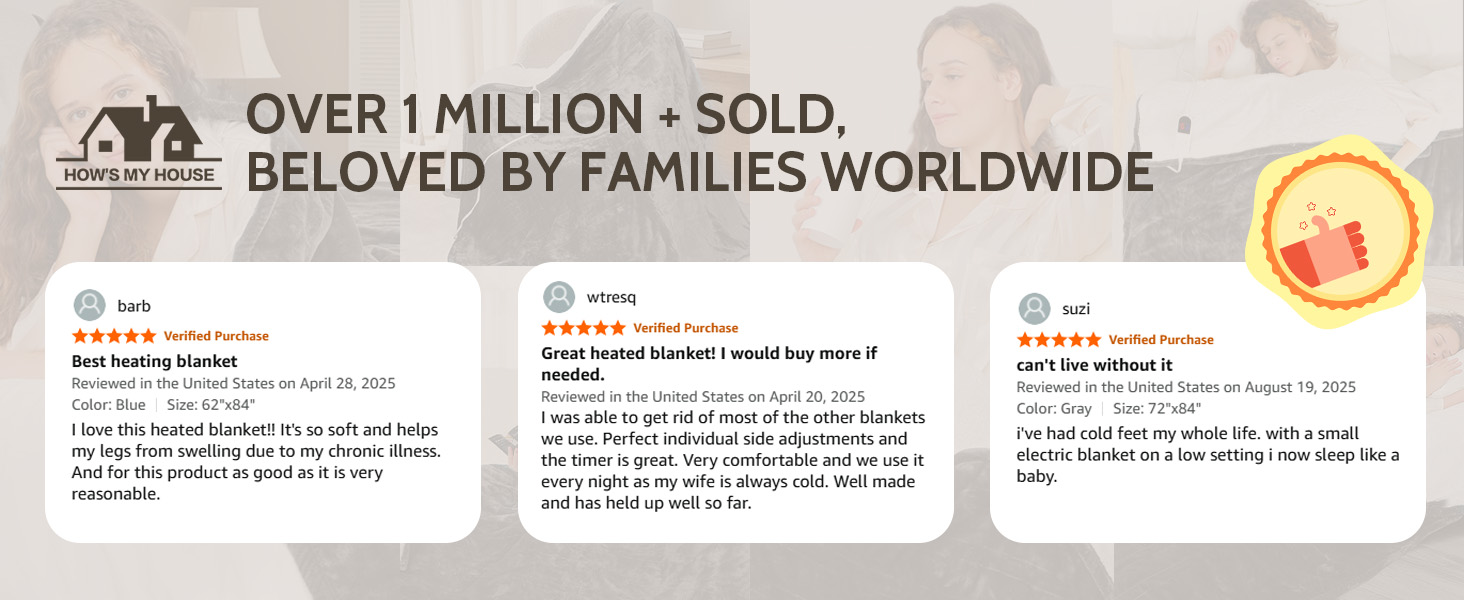The image size is (1464, 600).
Task: Click the How's My House logo
Action: coord(139,145)
